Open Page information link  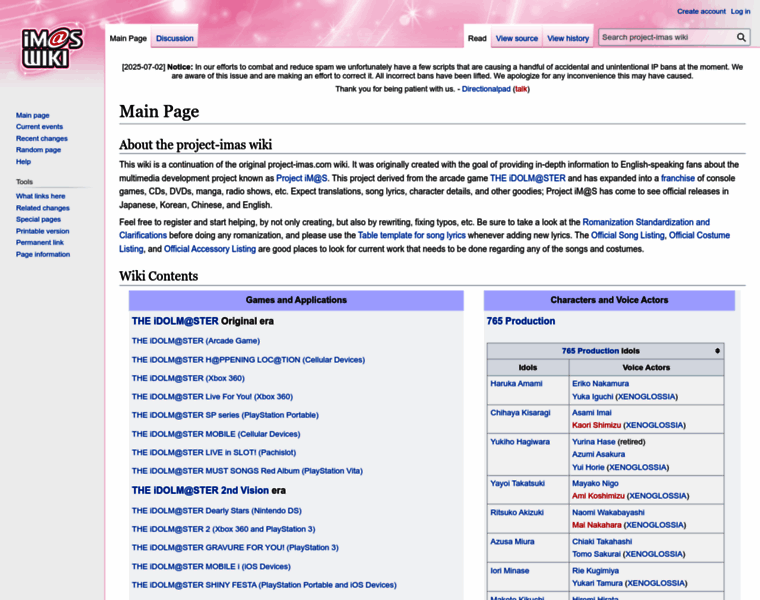[x=43, y=254]
